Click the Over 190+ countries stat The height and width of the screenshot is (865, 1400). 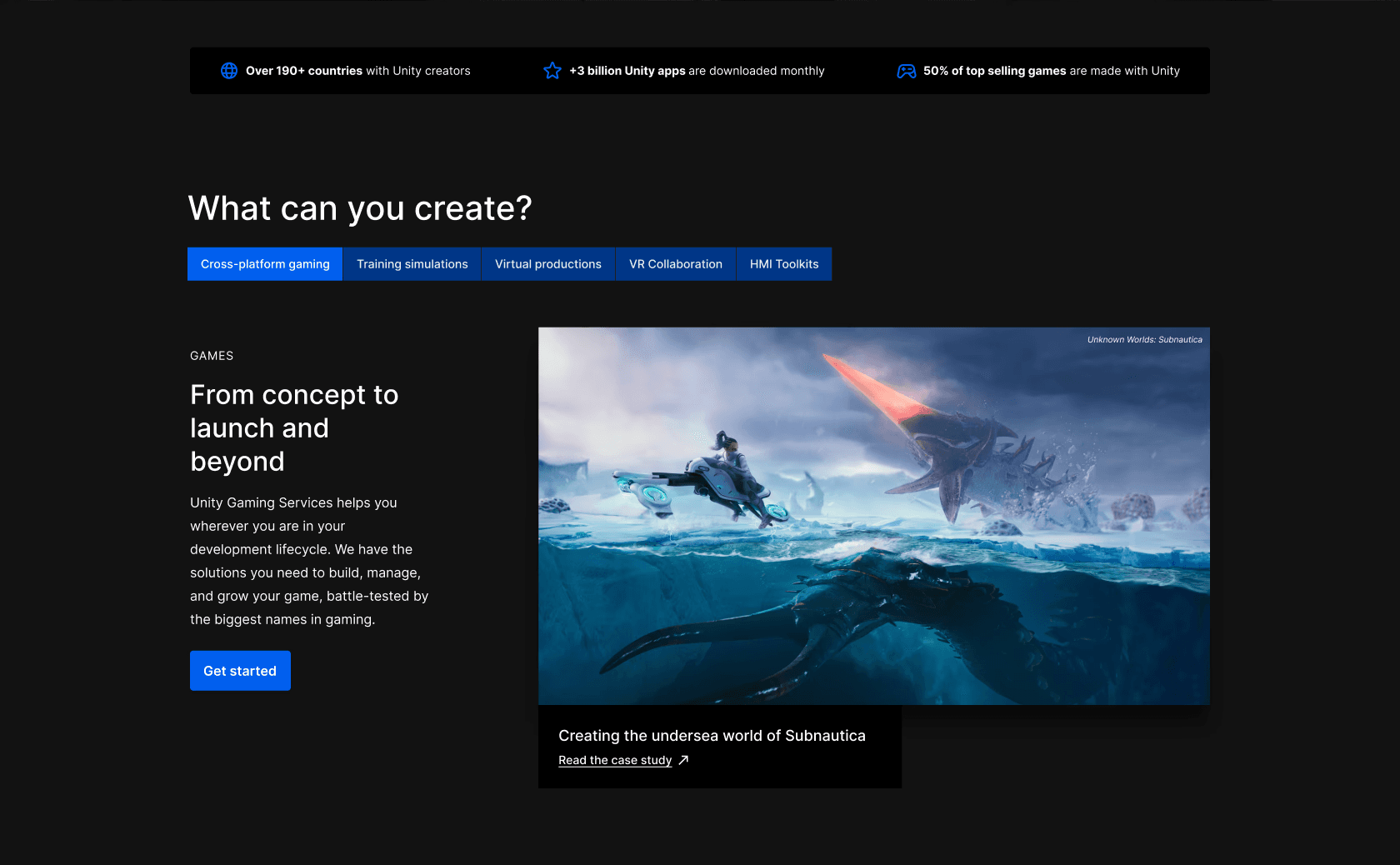[x=357, y=71]
